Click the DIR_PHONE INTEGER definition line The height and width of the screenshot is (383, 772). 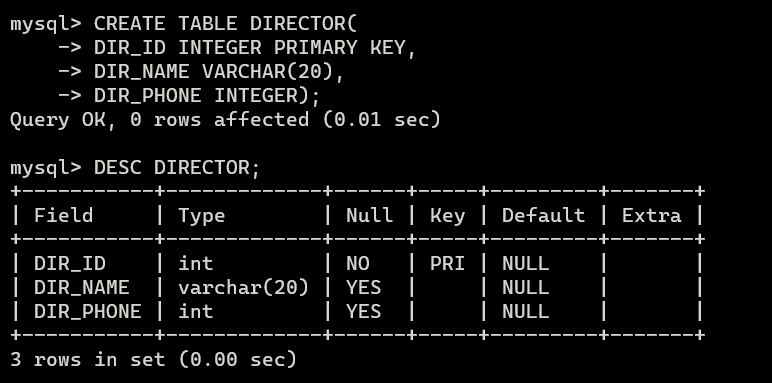(207, 96)
